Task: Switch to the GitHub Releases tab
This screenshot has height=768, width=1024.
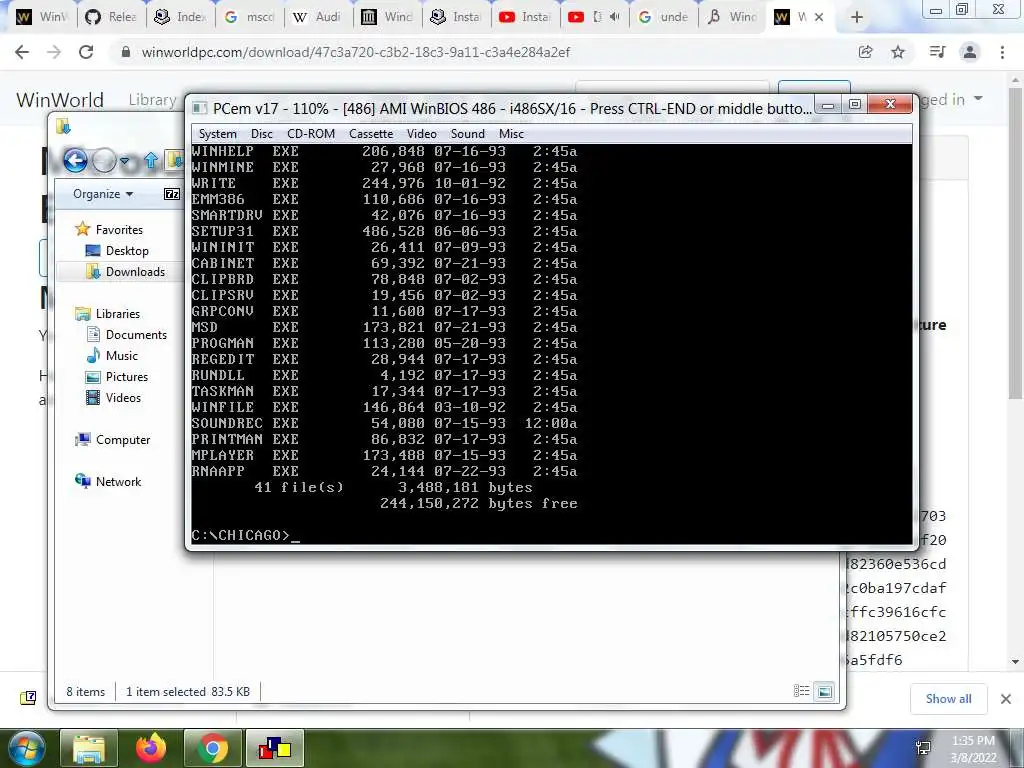Action: [x=111, y=17]
